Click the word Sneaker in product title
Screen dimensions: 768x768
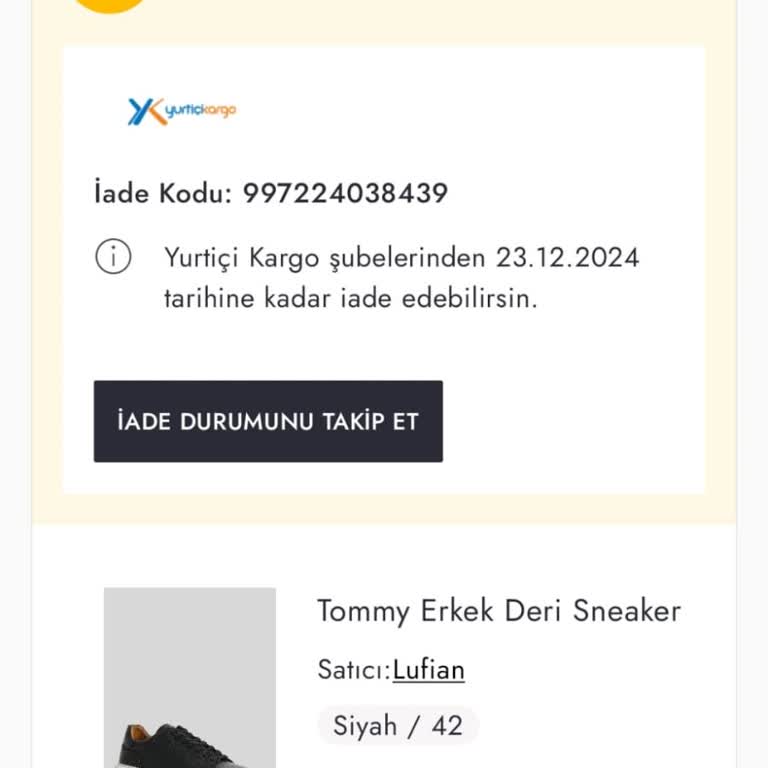[626, 611]
